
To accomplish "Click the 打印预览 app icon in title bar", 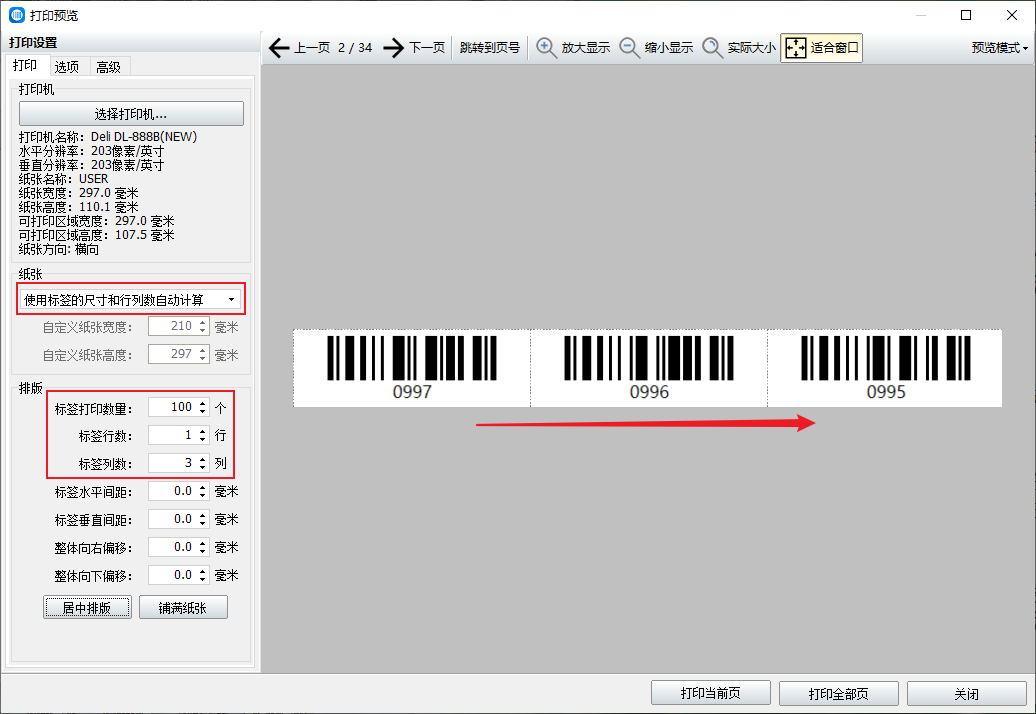I will point(17,15).
